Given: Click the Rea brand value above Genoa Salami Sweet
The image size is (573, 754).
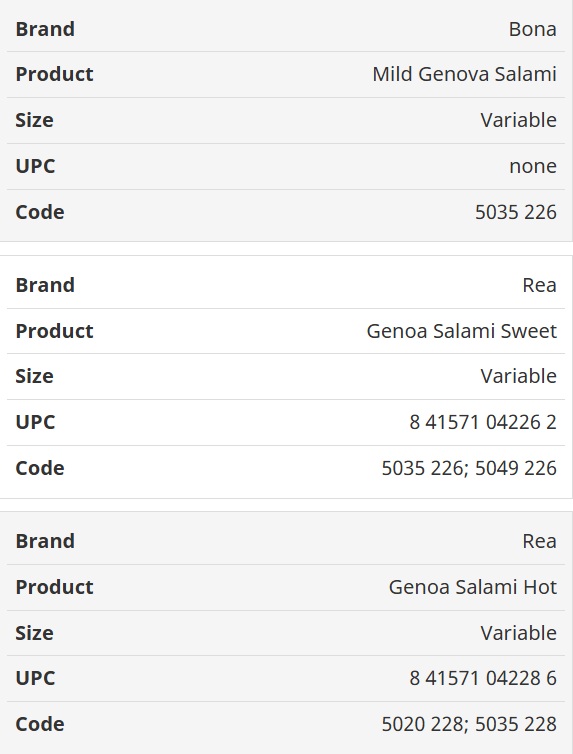Looking at the screenshot, I should click(539, 285).
